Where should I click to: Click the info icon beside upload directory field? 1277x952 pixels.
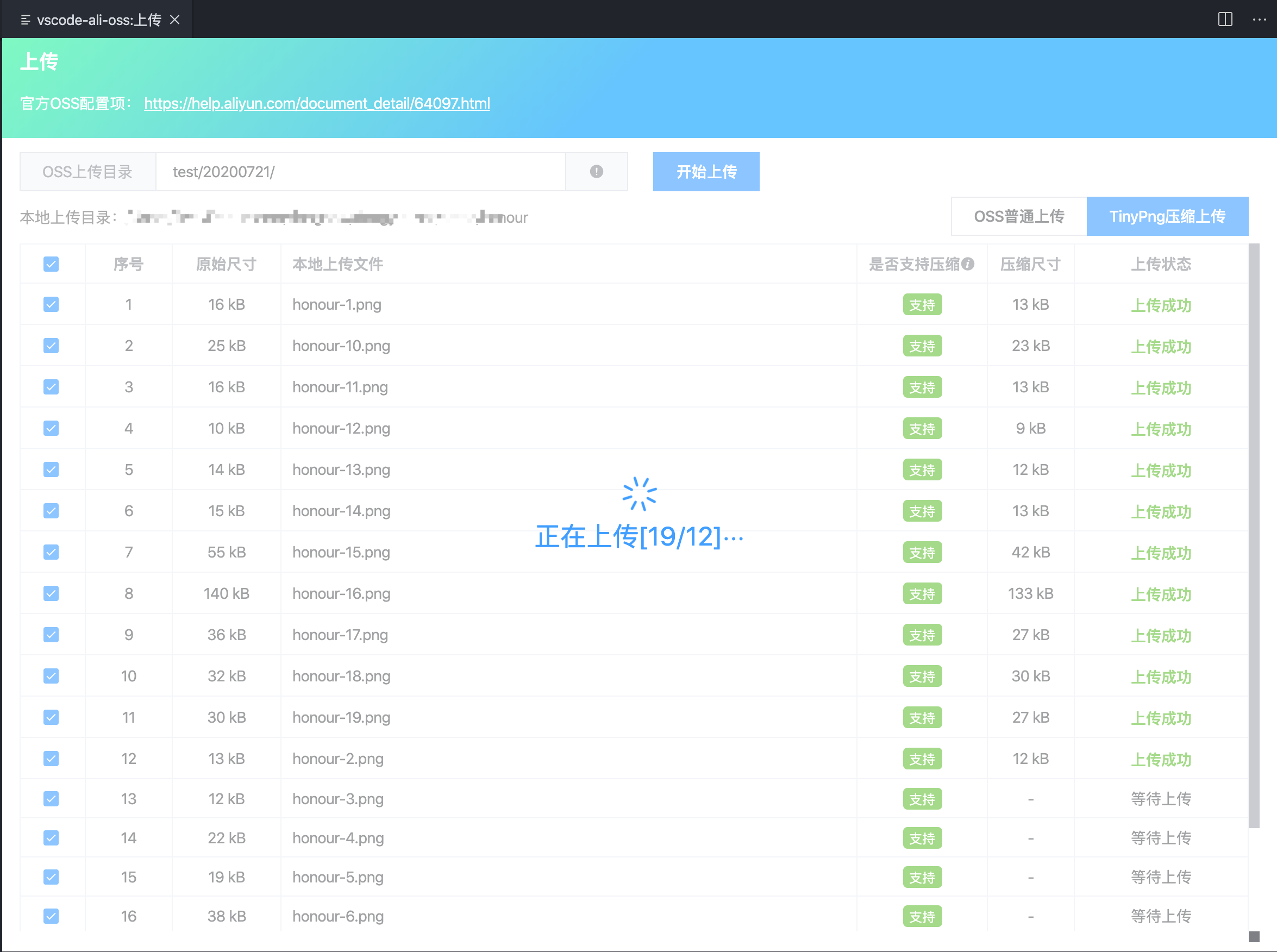click(x=596, y=172)
